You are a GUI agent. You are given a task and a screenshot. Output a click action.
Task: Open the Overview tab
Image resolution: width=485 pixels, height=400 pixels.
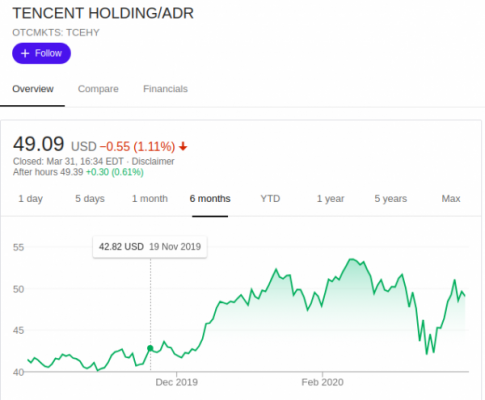33,89
